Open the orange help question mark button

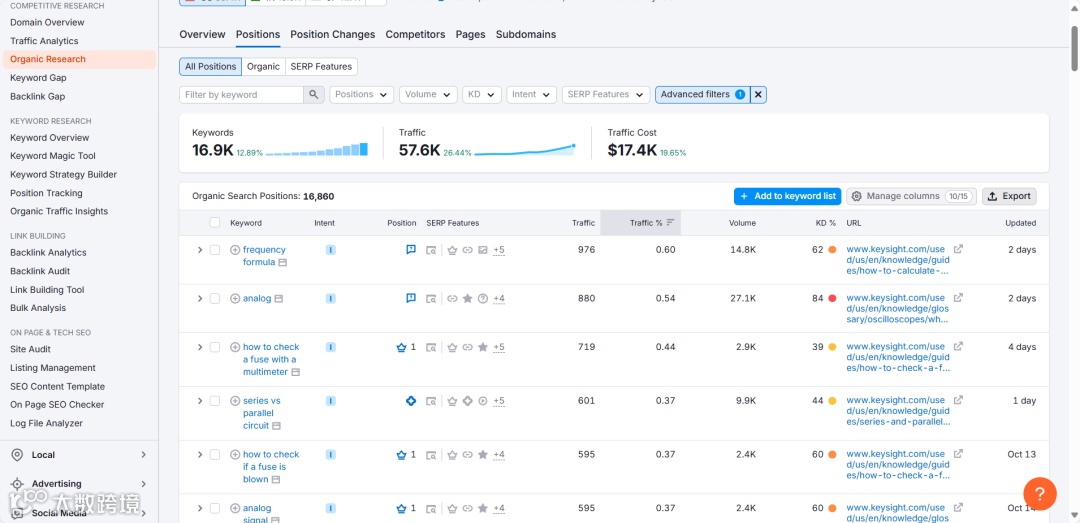pos(1040,493)
